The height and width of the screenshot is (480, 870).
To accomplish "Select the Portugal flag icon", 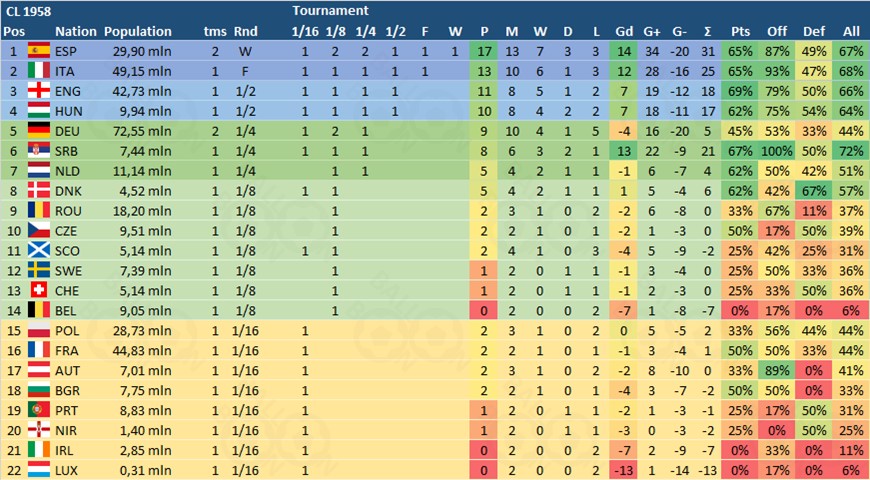I will 39,411.
